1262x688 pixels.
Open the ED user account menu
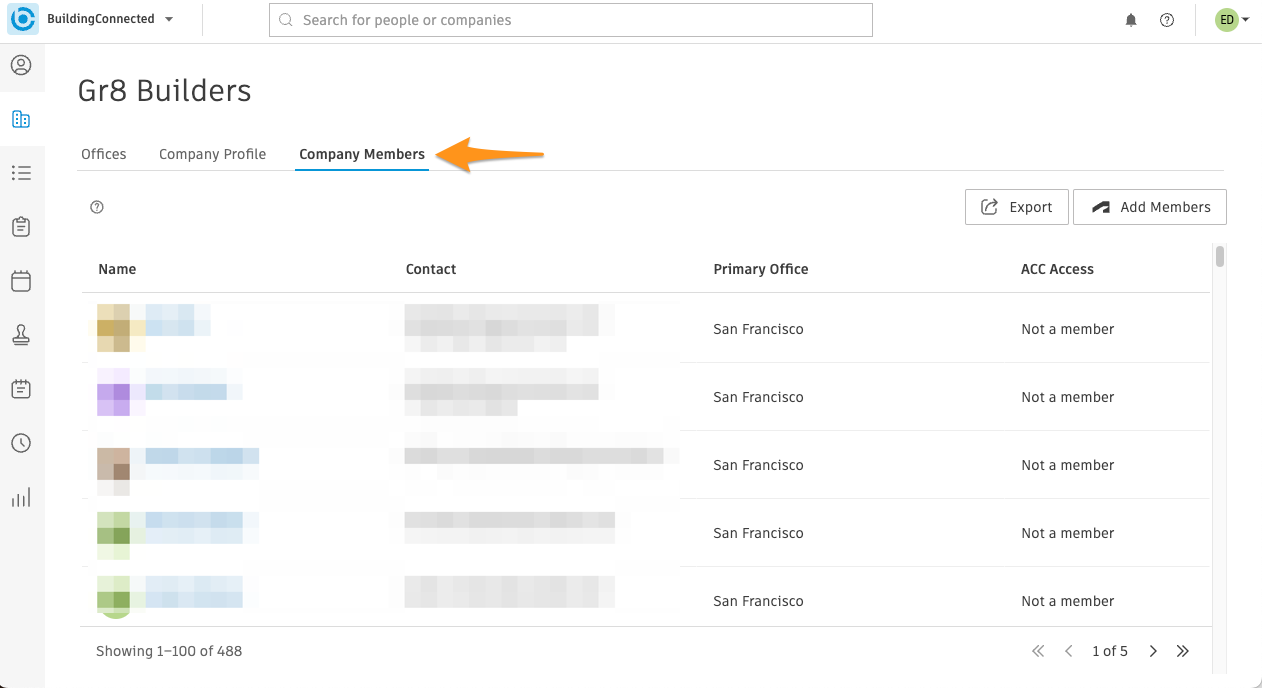[1232, 20]
